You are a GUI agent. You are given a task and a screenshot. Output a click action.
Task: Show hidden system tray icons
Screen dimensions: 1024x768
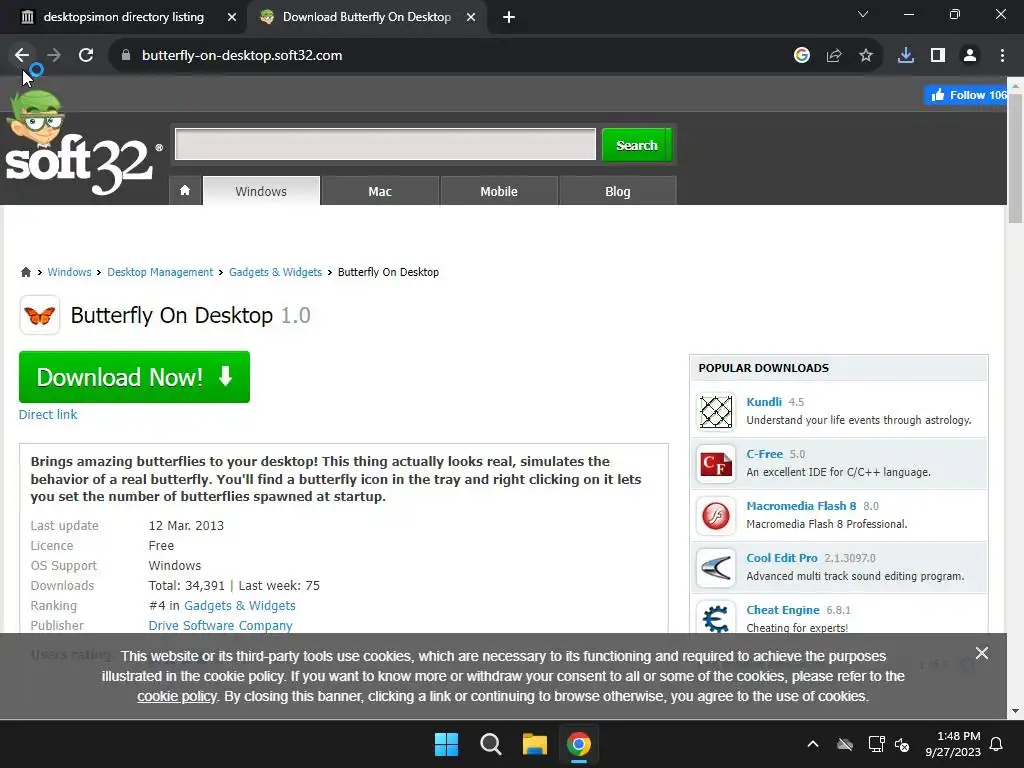pos(813,744)
